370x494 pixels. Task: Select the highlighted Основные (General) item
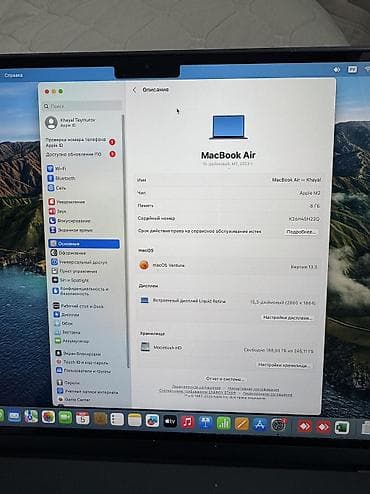tap(84, 244)
